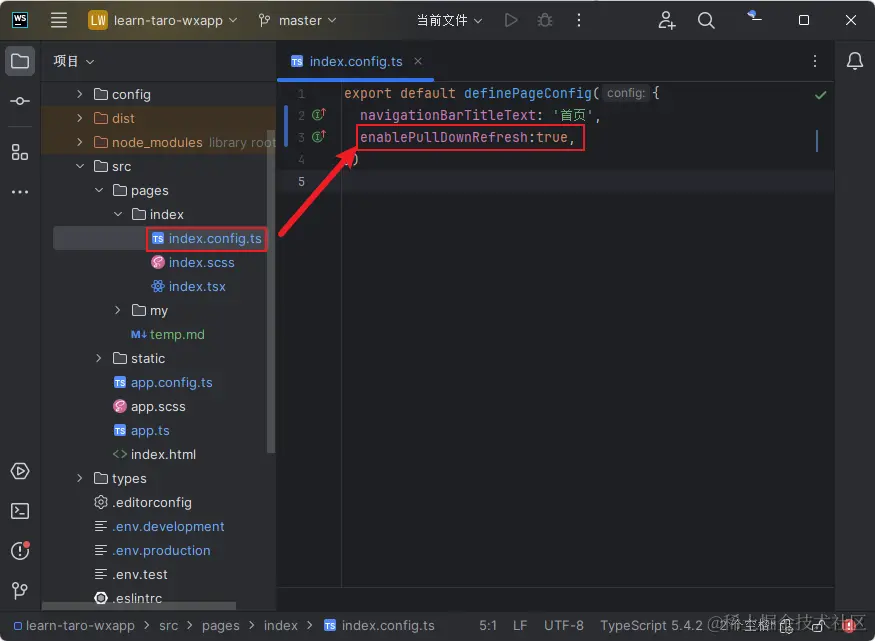Select .env.test file
This screenshot has height=641, width=875.
pyautogui.click(x=131, y=574)
